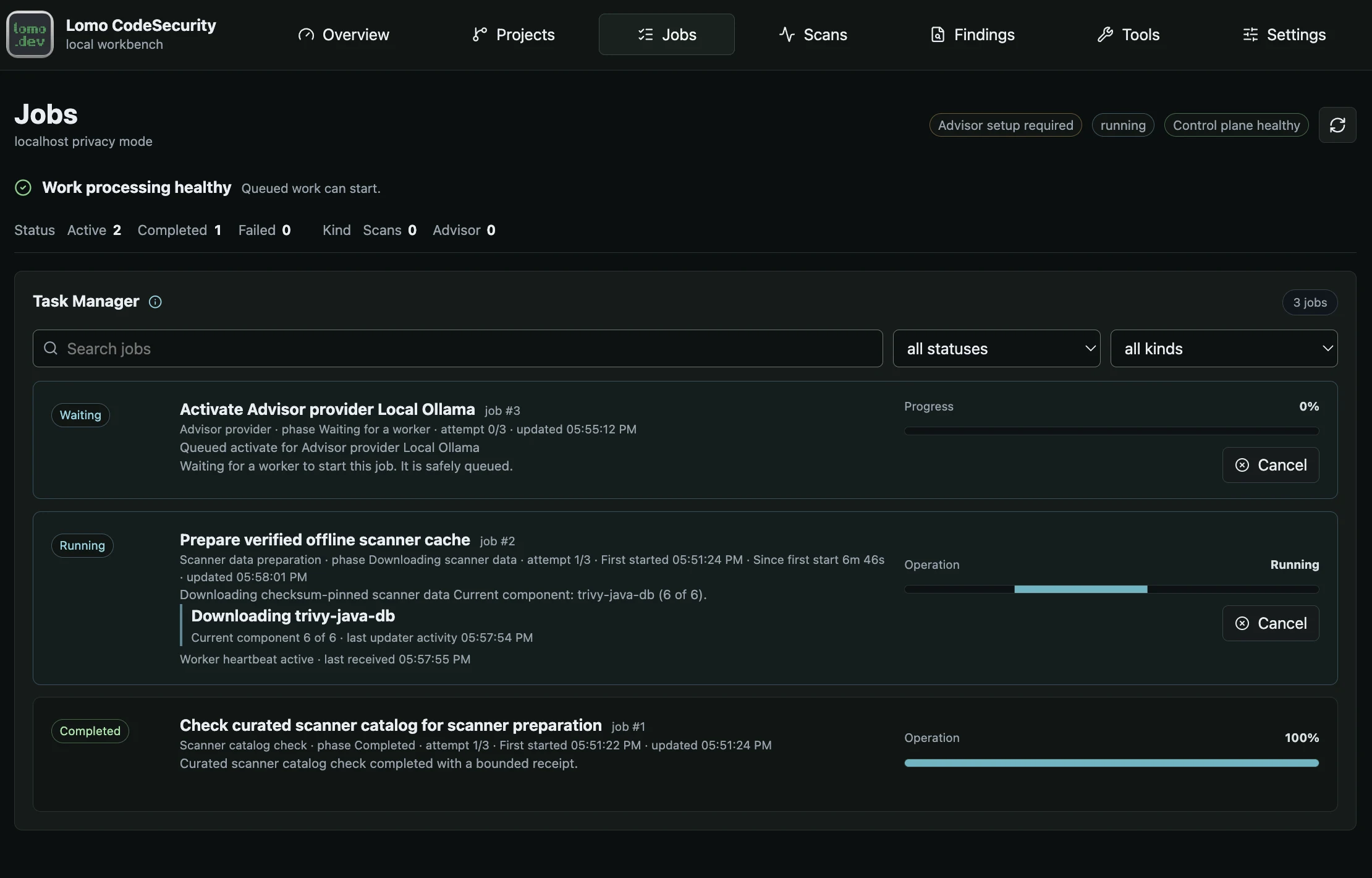Click the lomo.dev logo icon
1372x878 pixels.
[30, 34]
